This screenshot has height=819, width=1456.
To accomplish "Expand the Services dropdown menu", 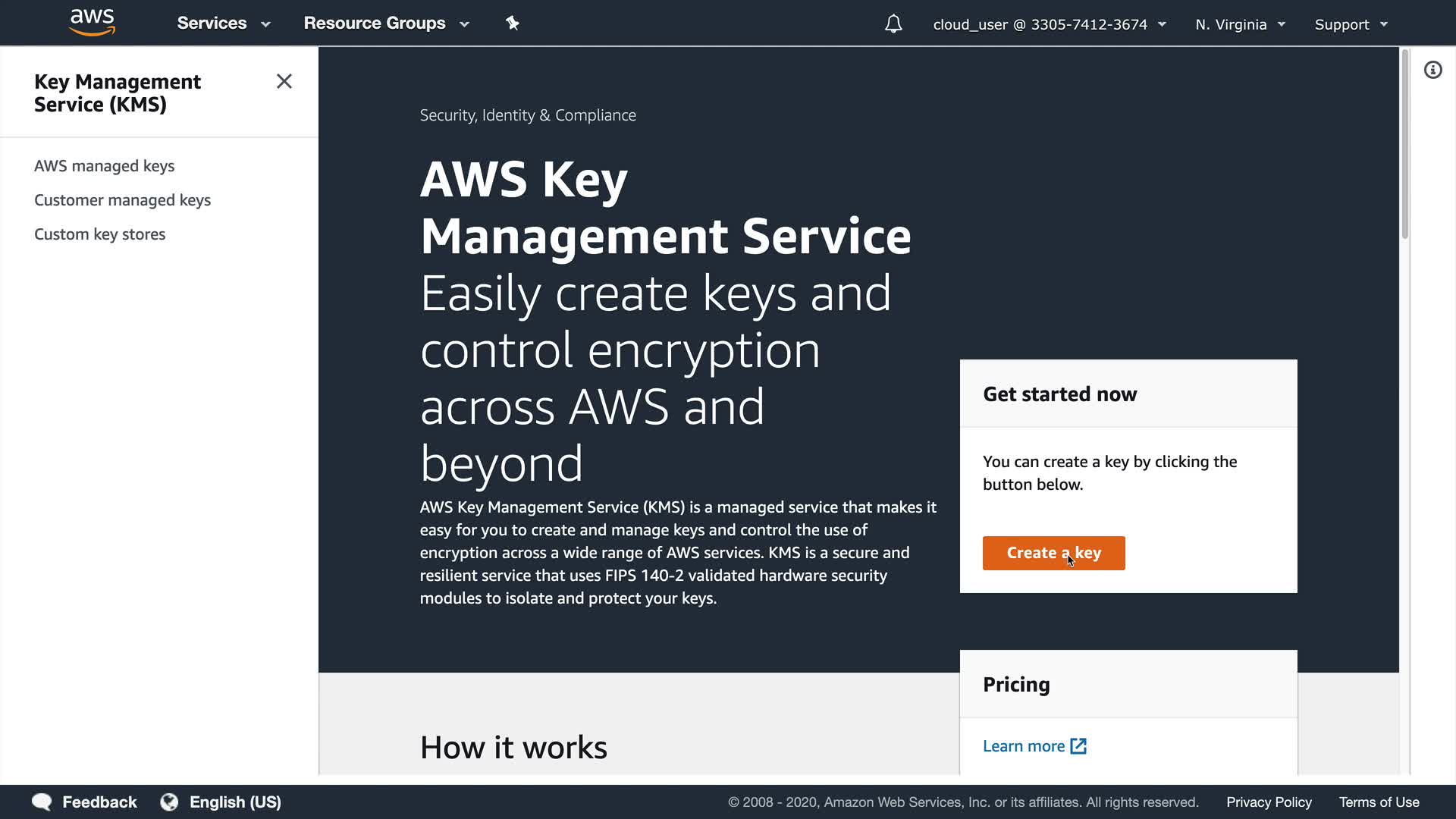I will (223, 24).
